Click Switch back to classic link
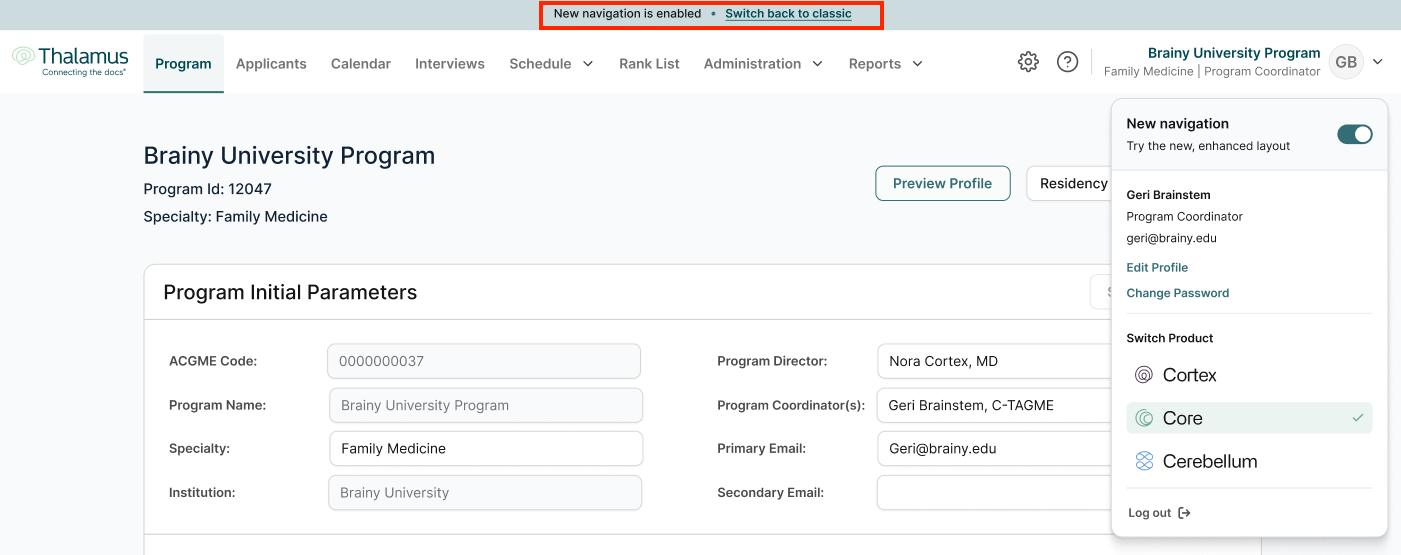Image resolution: width=1401 pixels, height=555 pixels. pyautogui.click(x=788, y=14)
